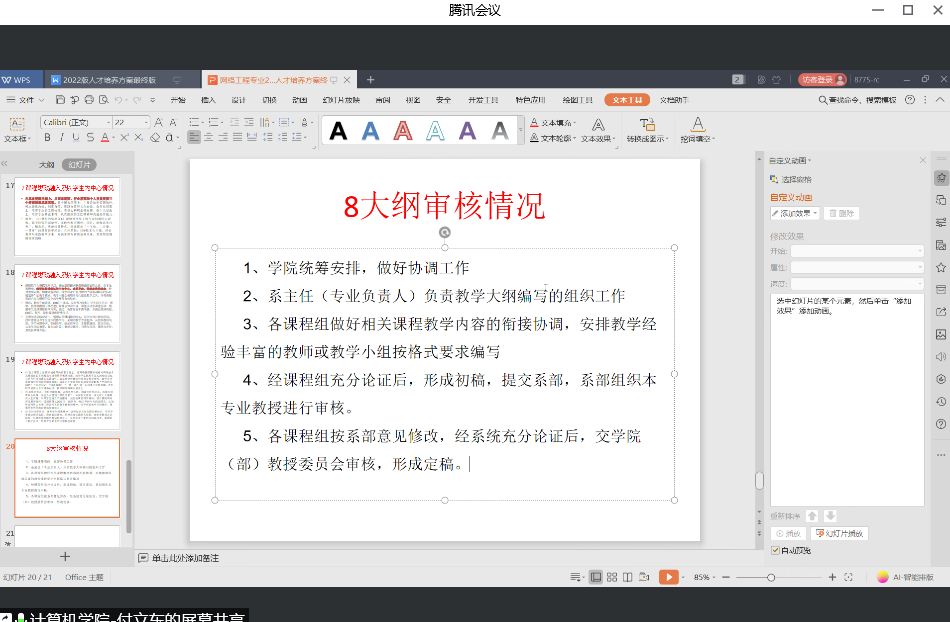Image resolution: width=950 pixels, height=622 pixels.
Task: Toggle bold formatting in the ribbon
Action: click(x=47, y=138)
